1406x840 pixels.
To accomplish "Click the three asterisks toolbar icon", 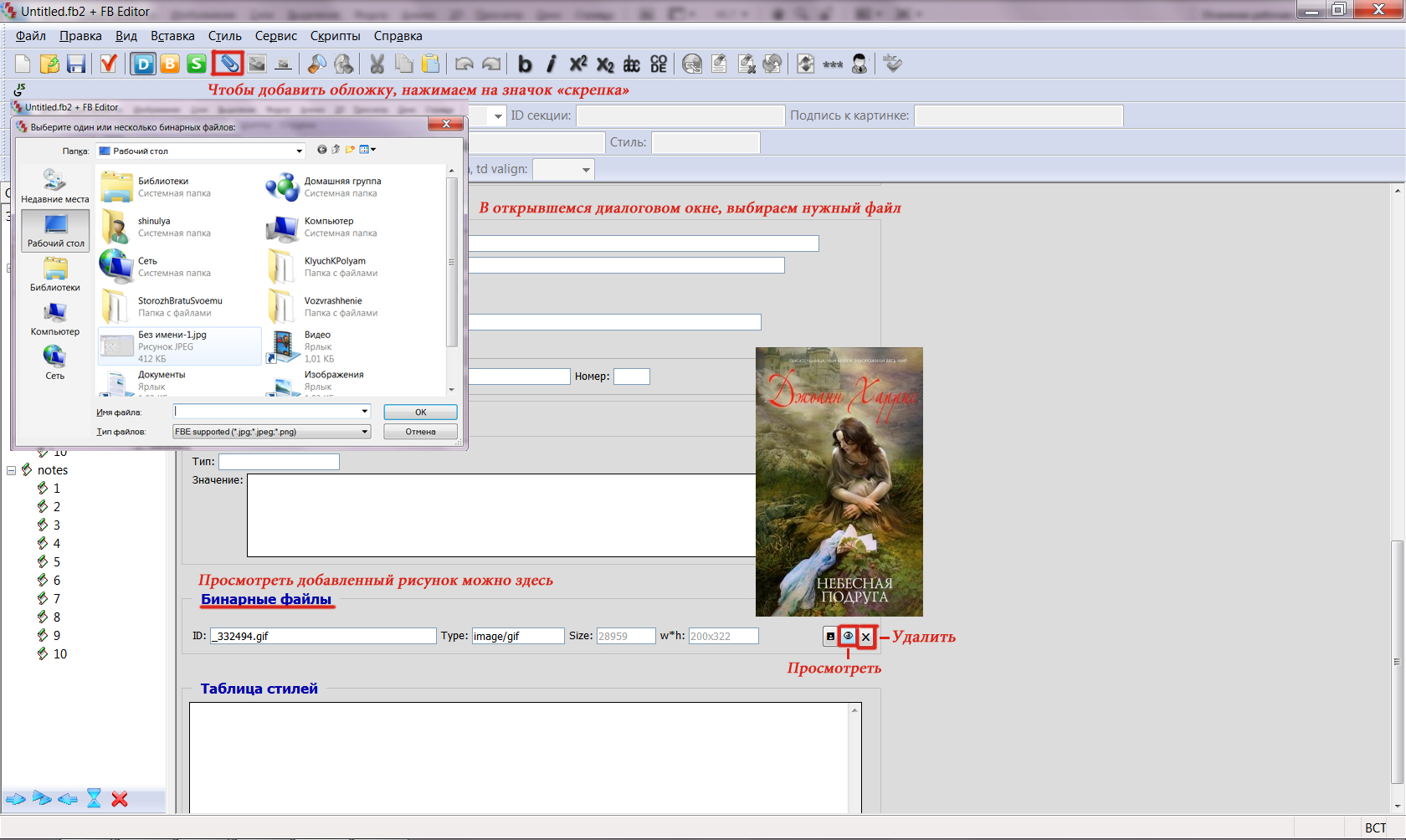I will [x=833, y=64].
